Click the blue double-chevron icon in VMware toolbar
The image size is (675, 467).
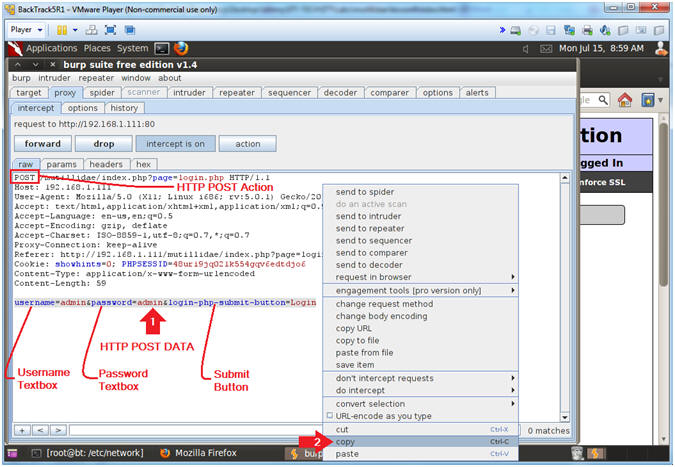click(x=502, y=30)
